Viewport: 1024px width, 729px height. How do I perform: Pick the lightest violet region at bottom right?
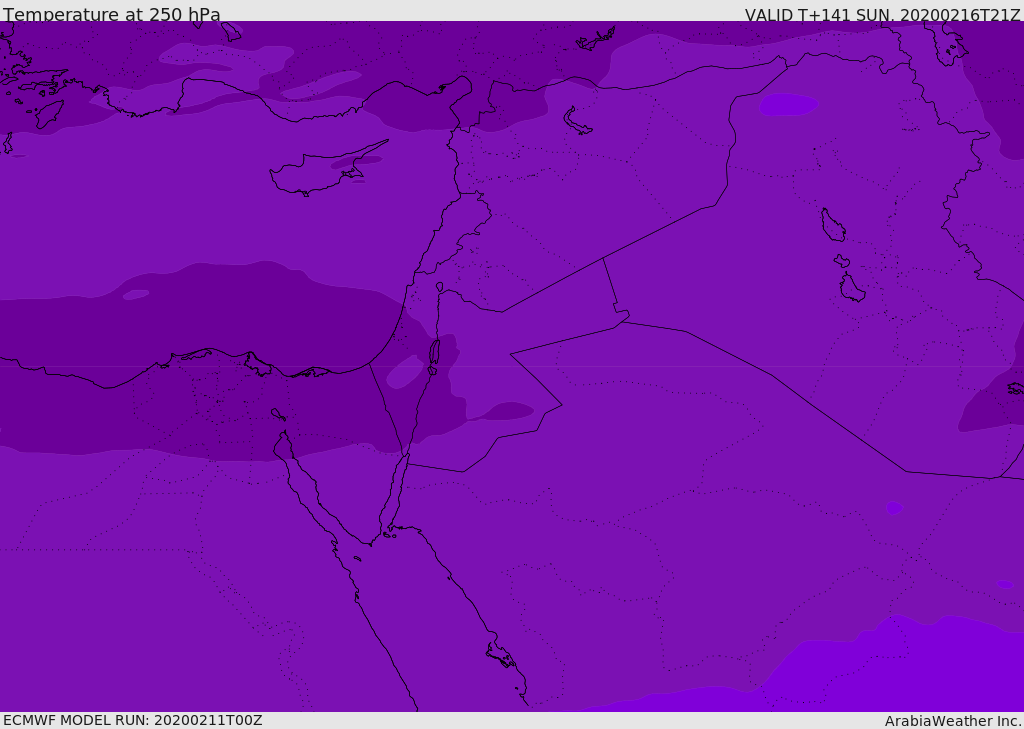(x=900, y=670)
